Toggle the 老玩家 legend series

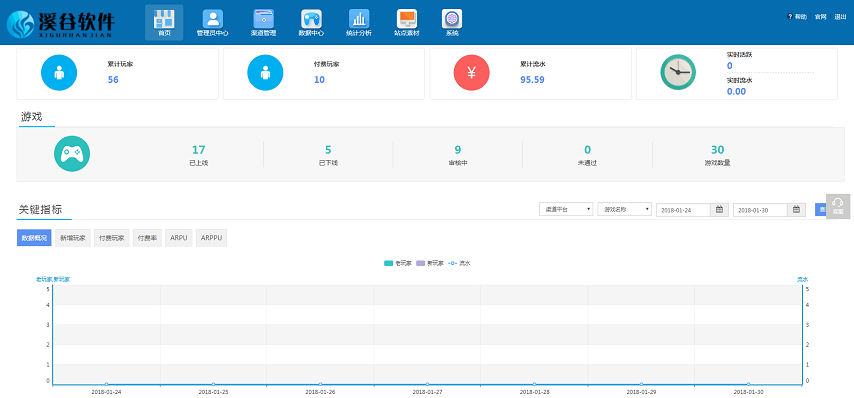coord(397,264)
